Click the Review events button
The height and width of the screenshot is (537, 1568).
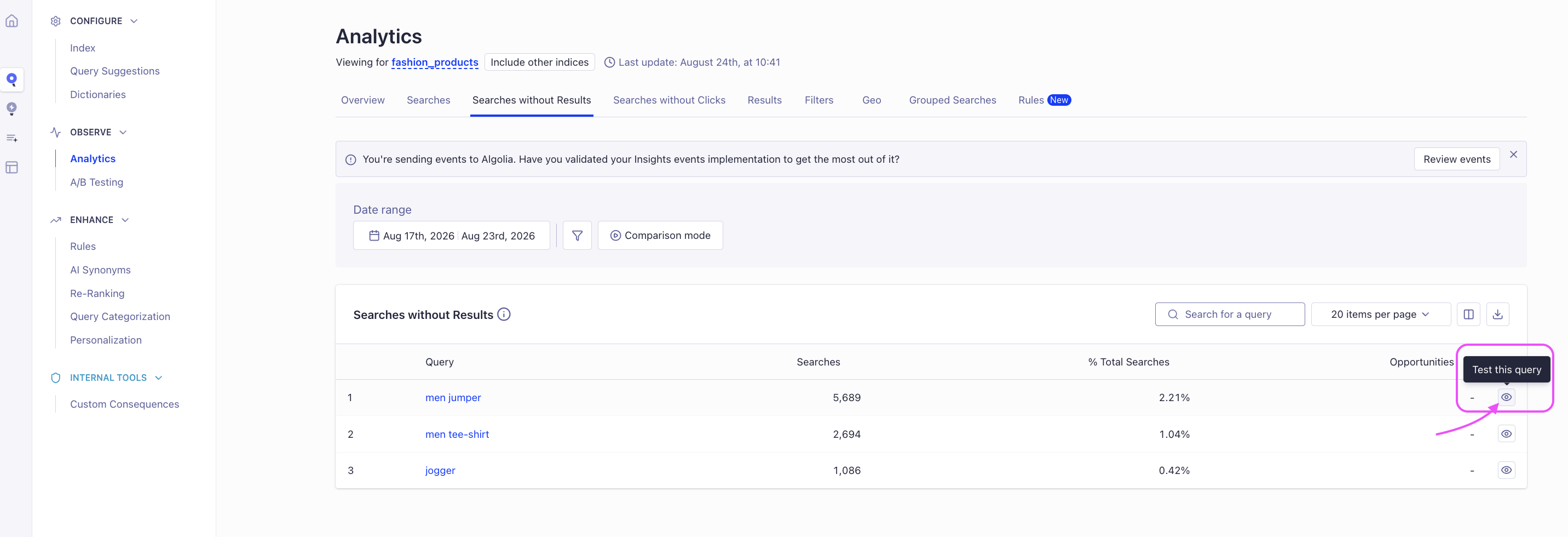tap(1457, 159)
